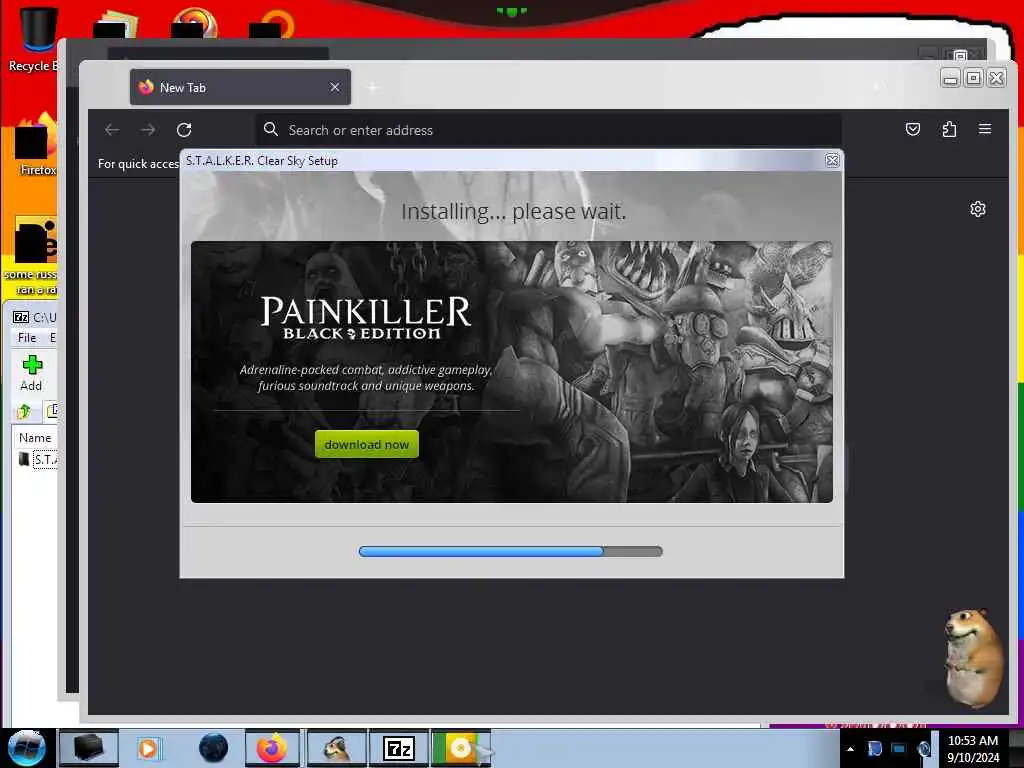
Task: Click the Windows Media Player taskbar icon
Action: pos(148,748)
